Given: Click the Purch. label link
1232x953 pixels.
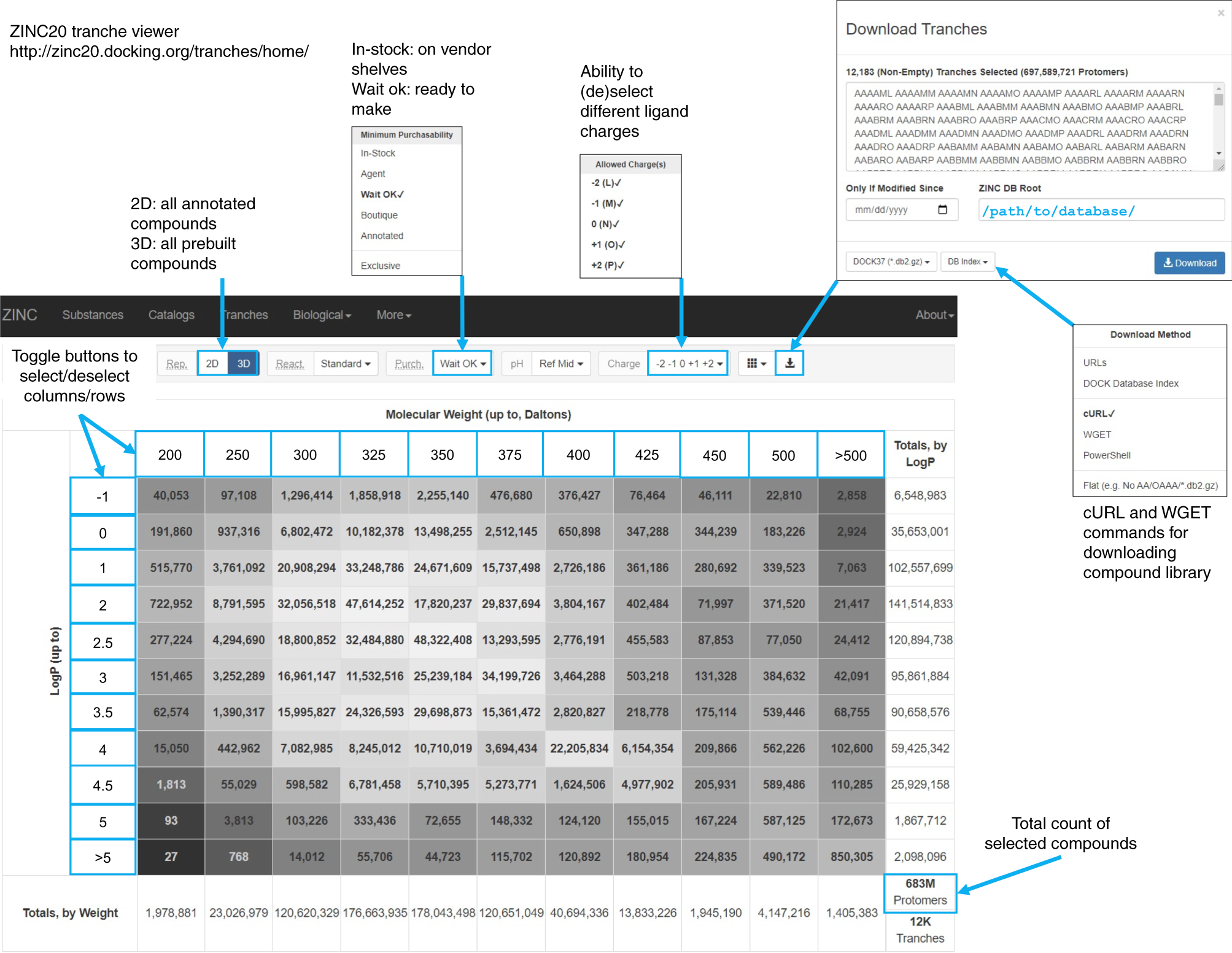Looking at the screenshot, I should [x=409, y=364].
